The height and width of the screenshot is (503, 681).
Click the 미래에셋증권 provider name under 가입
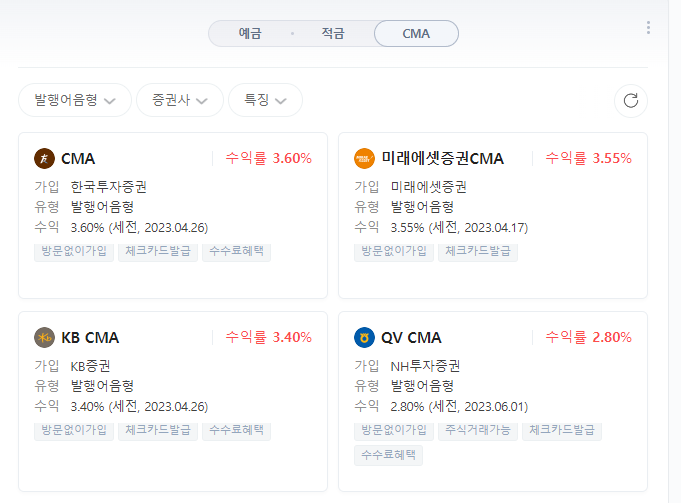click(429, 187)
